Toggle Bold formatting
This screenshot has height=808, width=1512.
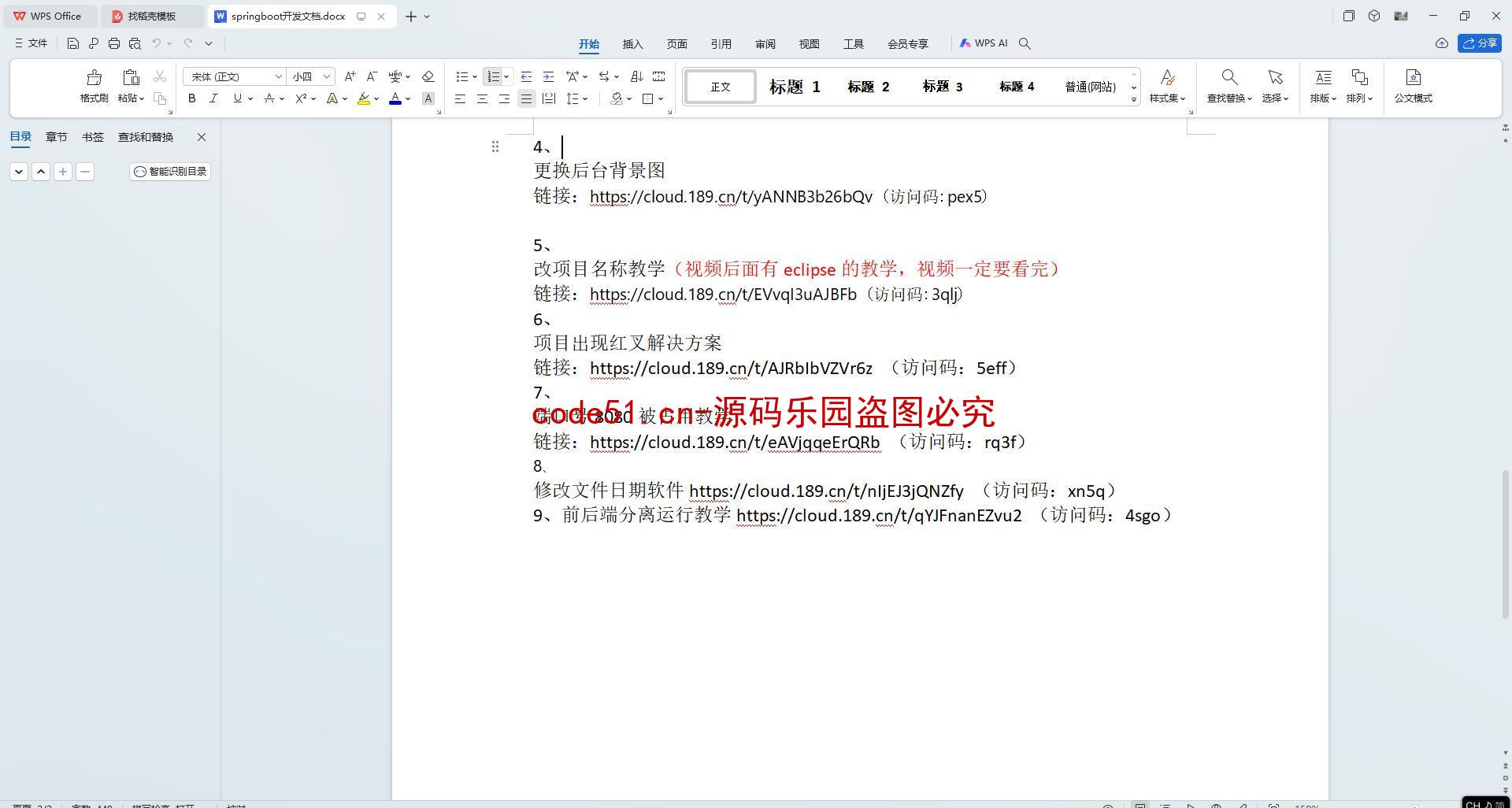coord(191,98)
